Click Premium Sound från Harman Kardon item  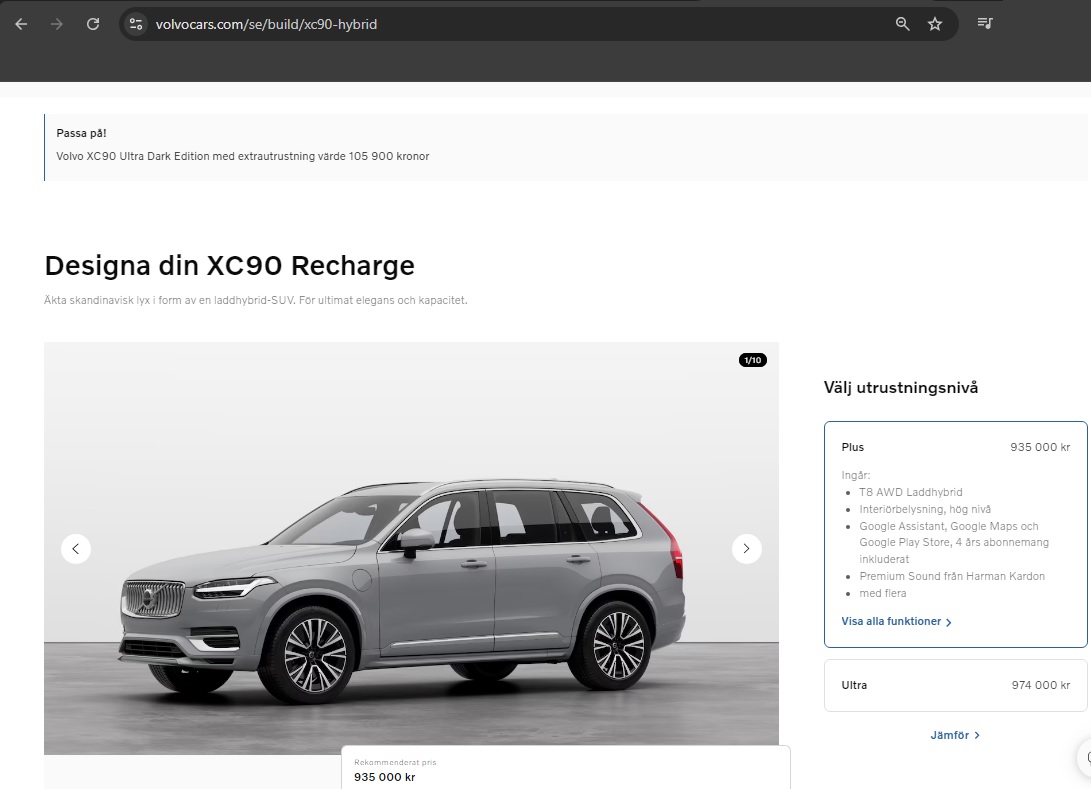[x=952, y=576]
